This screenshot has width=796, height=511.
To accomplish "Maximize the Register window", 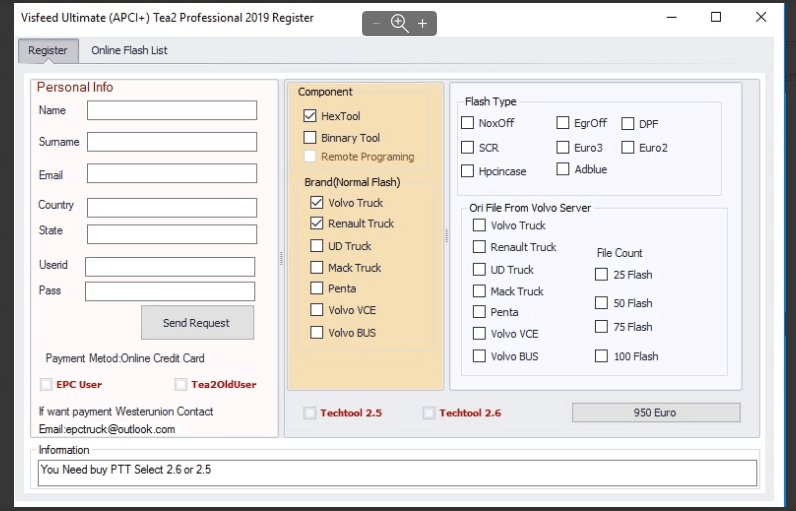I will pyautogui.click(x=716, y=17).
